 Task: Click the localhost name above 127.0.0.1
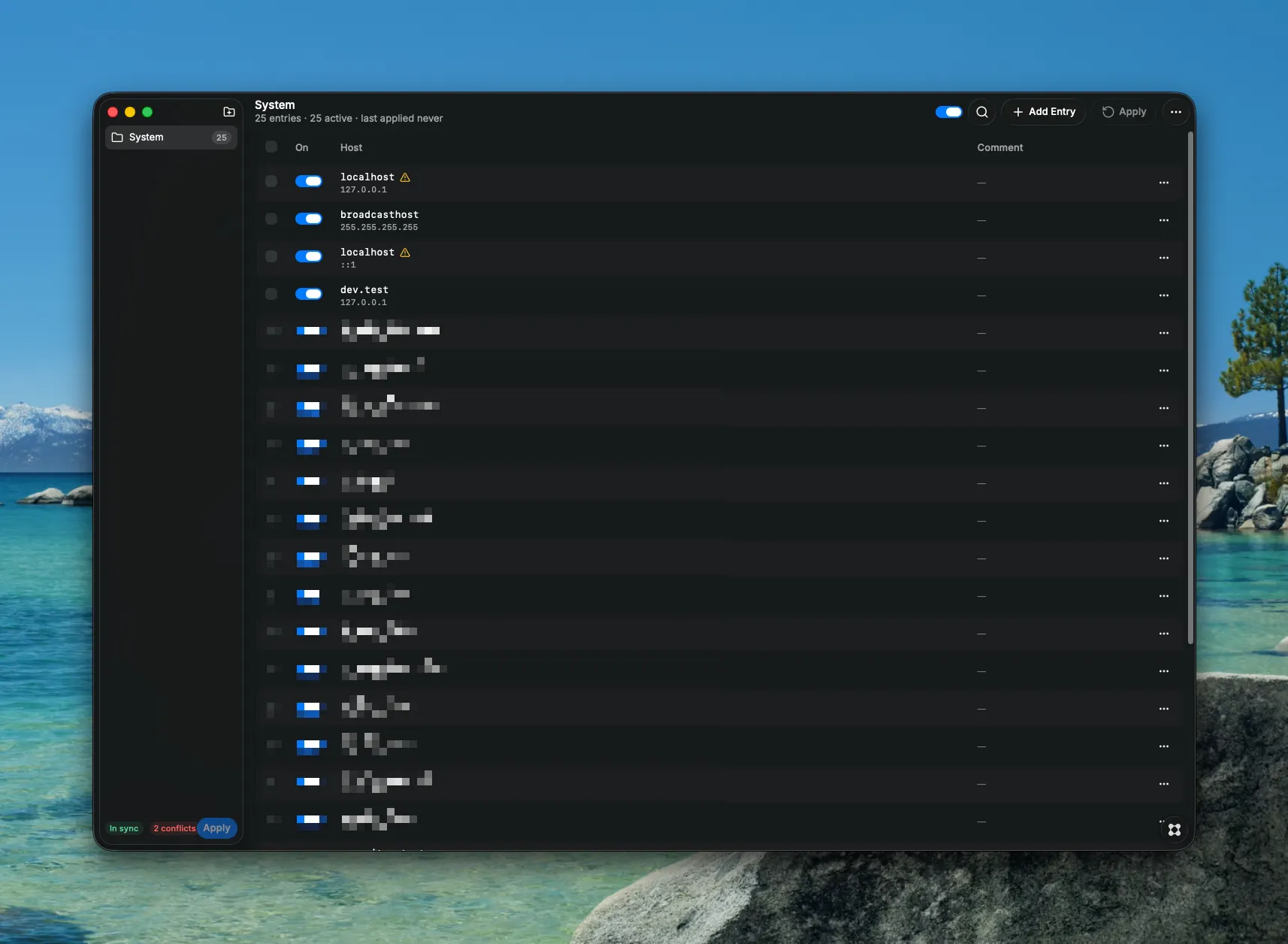pyautogui.click(x=367, y=177)
